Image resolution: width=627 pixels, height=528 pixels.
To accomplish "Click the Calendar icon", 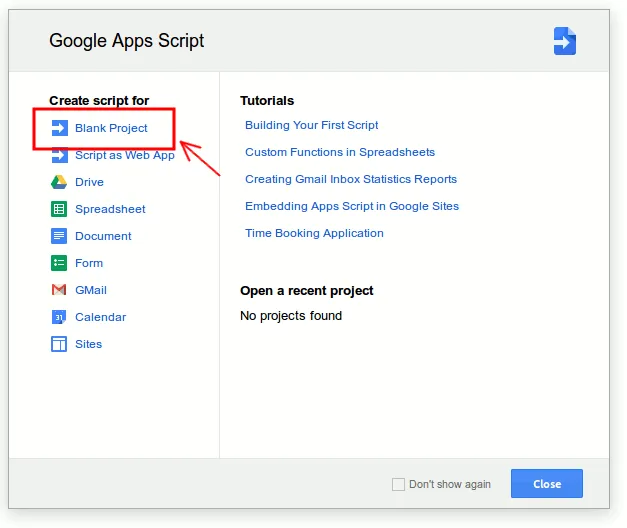I will [x=59, y=317].
